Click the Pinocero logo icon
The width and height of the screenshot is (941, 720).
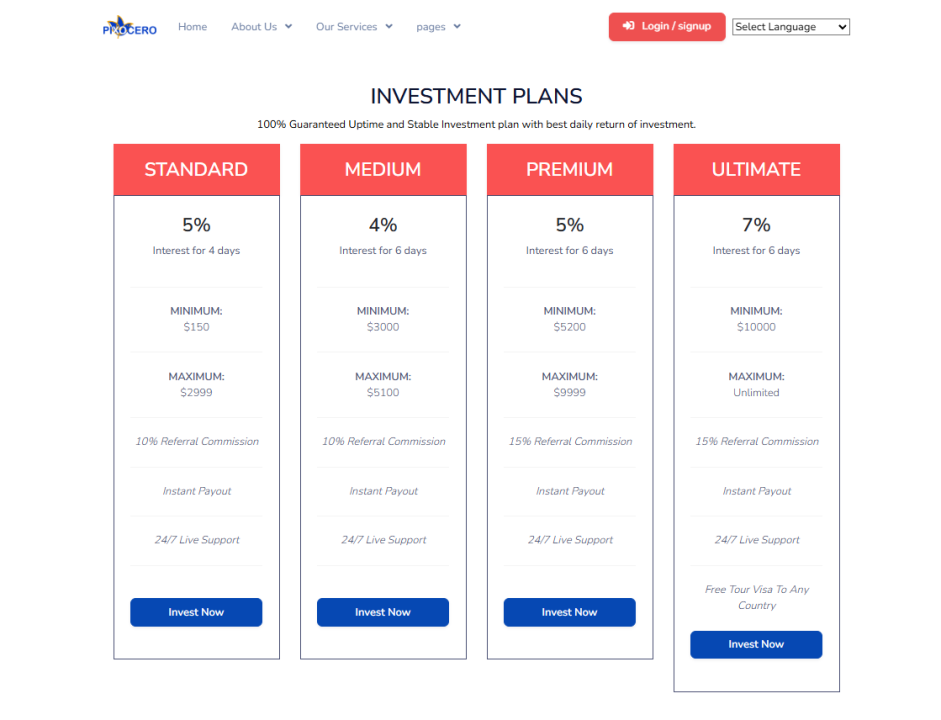[130, 27]
